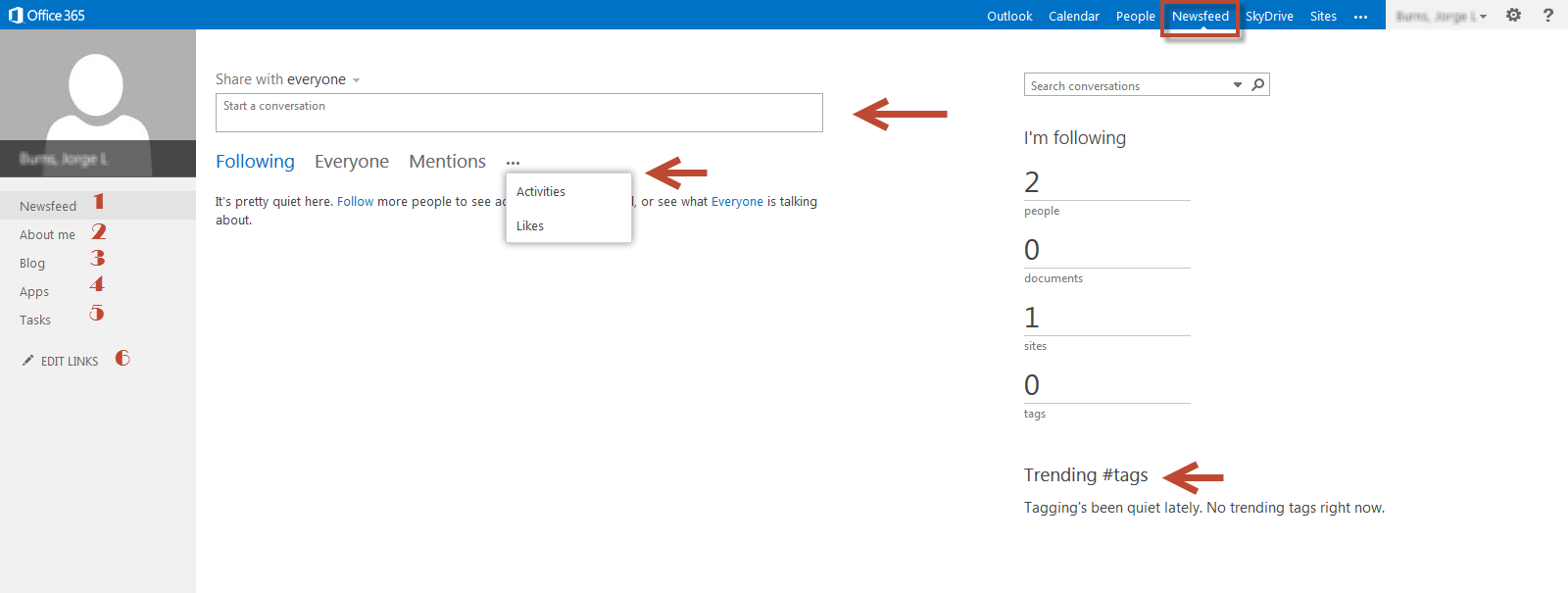1568x593 pixels.
Task: Open the top navigation ellipsis menu
Action: point(1360,17)
